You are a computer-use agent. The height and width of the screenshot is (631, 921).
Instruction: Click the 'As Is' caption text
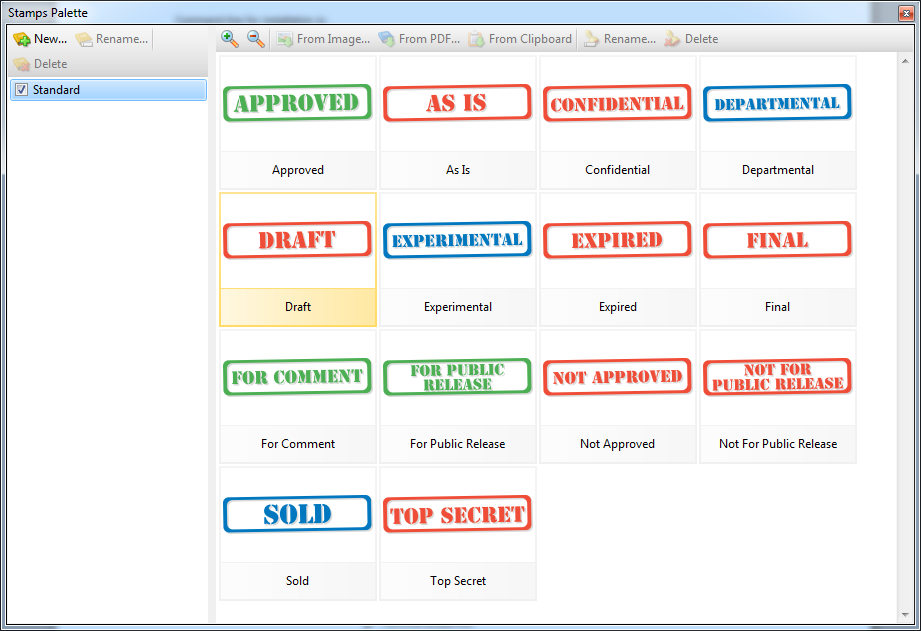(x=458, y=170)
